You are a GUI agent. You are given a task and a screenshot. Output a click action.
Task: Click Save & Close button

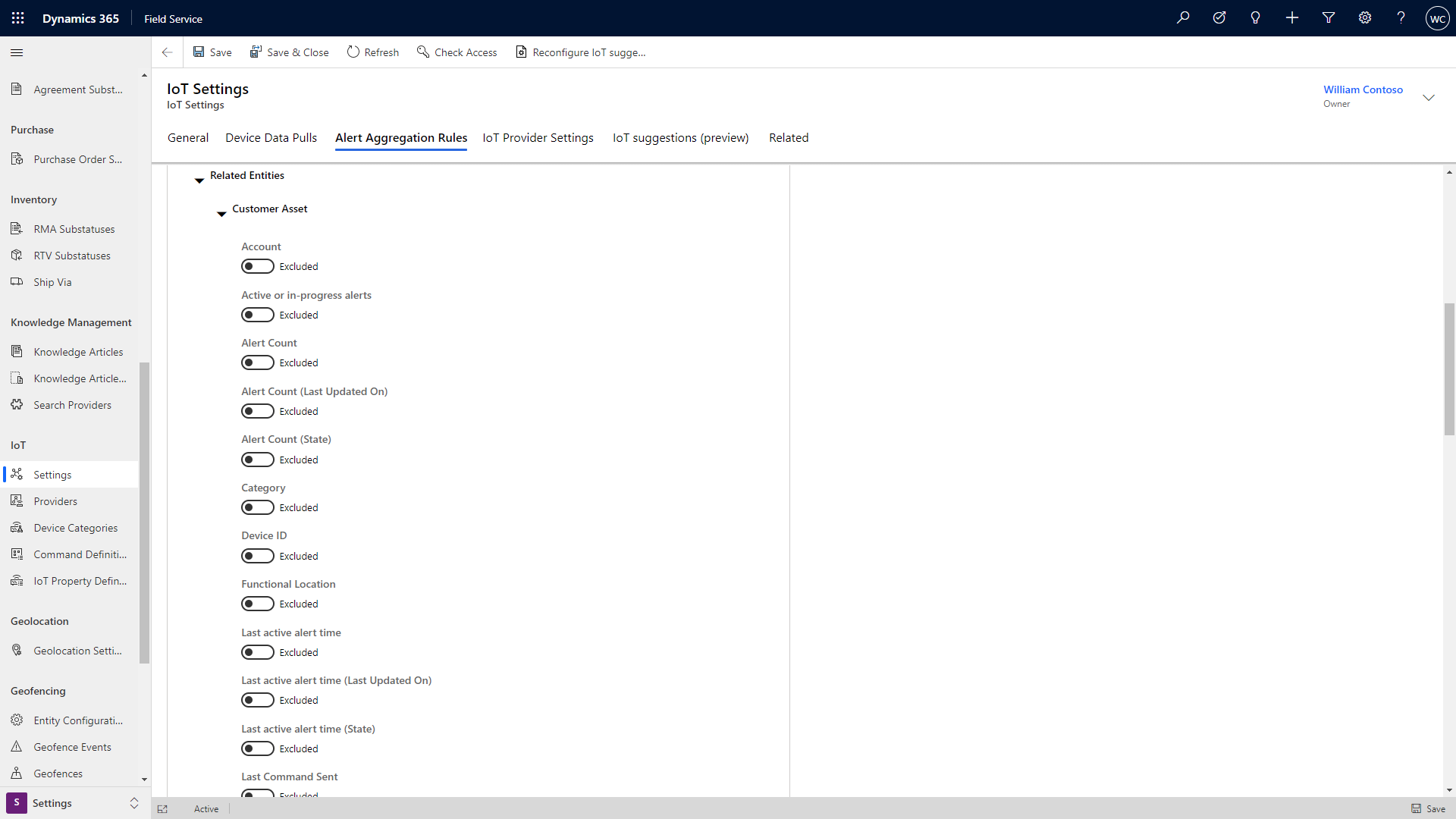288,52
